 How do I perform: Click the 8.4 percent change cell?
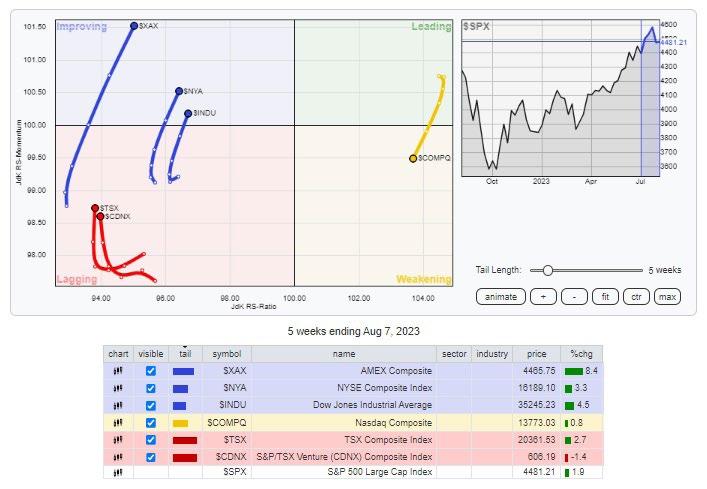pos(581,371)
